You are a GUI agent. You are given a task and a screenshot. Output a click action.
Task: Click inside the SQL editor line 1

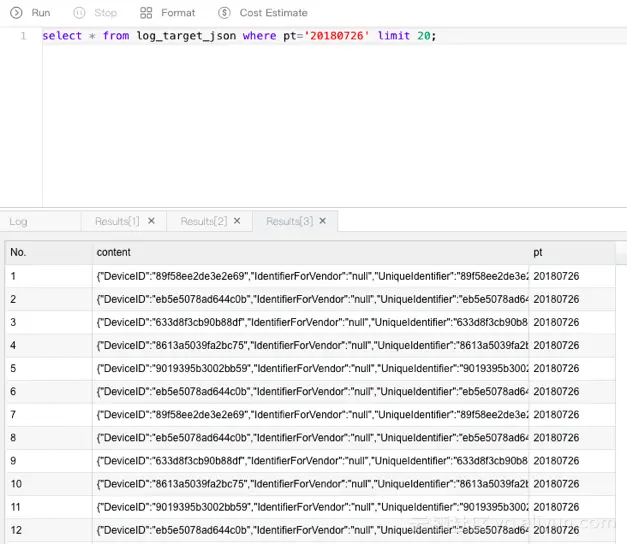[x=334, y=36]
